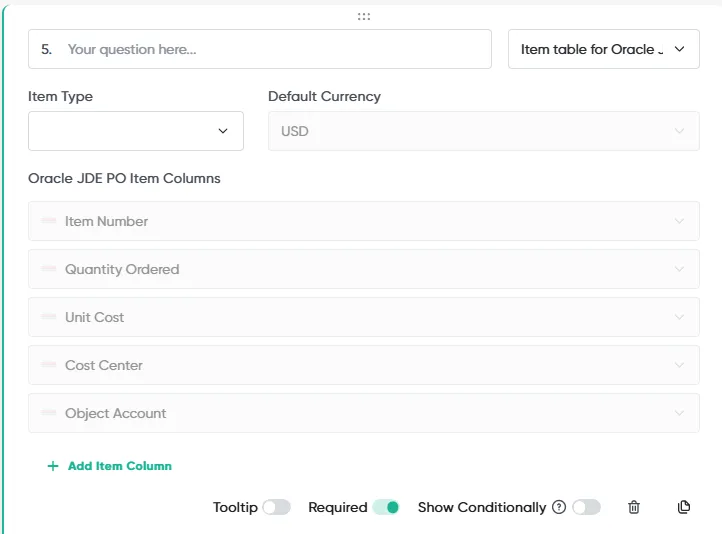Screen dimensions: 722x534
Task: Remove the Unit Cost column minus icon
Action: click(48, 316)
